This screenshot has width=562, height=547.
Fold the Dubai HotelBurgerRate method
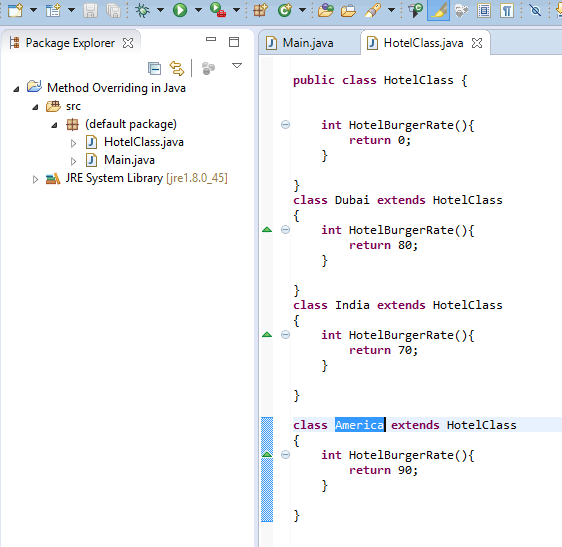(285, 230)
